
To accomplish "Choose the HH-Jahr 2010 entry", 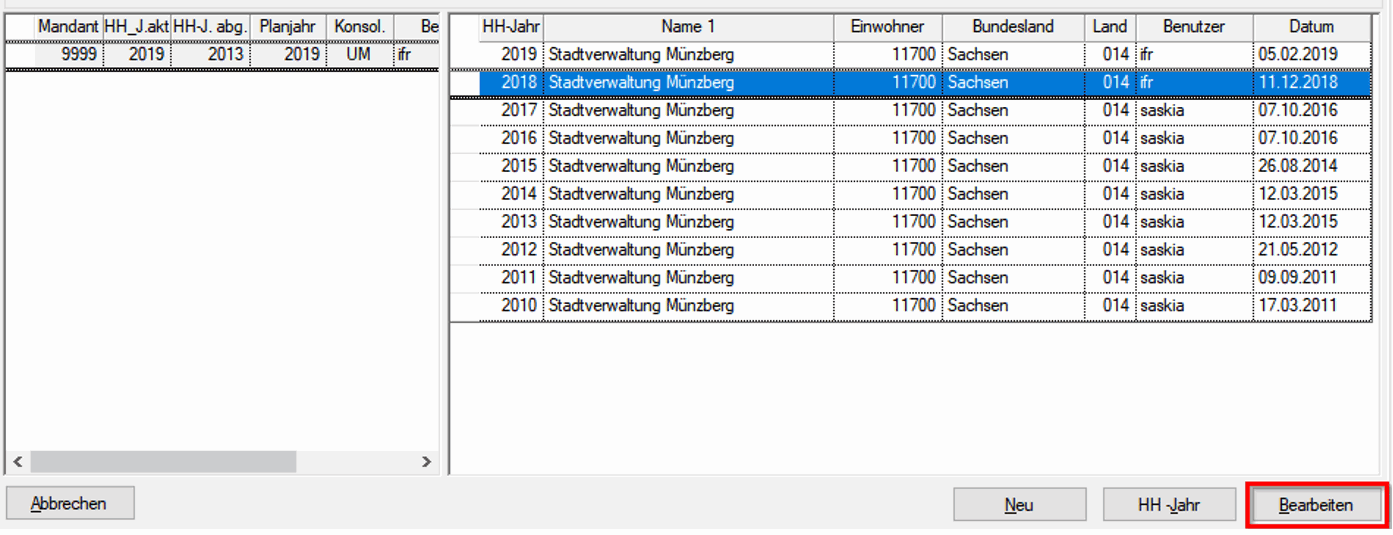I will (688, 305).
